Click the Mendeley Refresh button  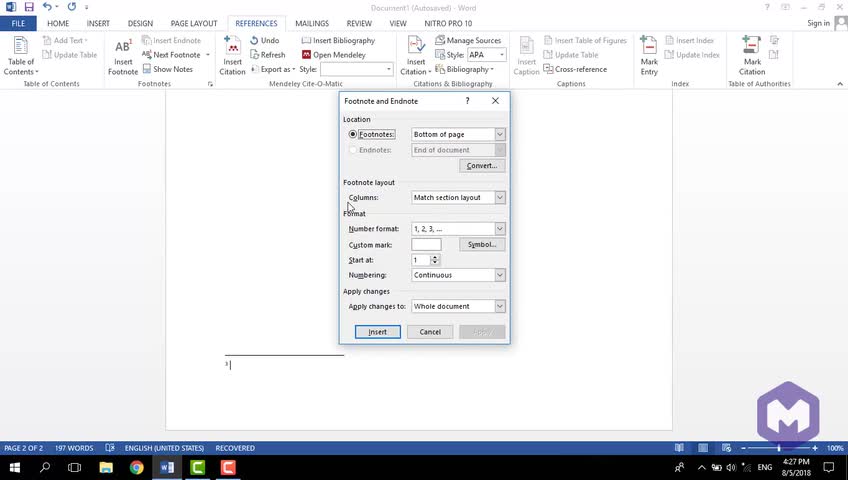(x=267, y=55)
